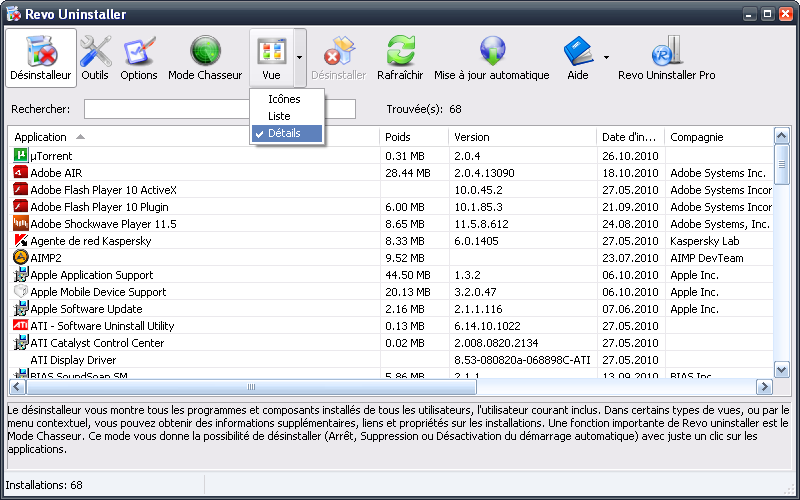Click version 6.14.10.1022 cell
This screenshot has width=800, height=500.
pos(487,326)
